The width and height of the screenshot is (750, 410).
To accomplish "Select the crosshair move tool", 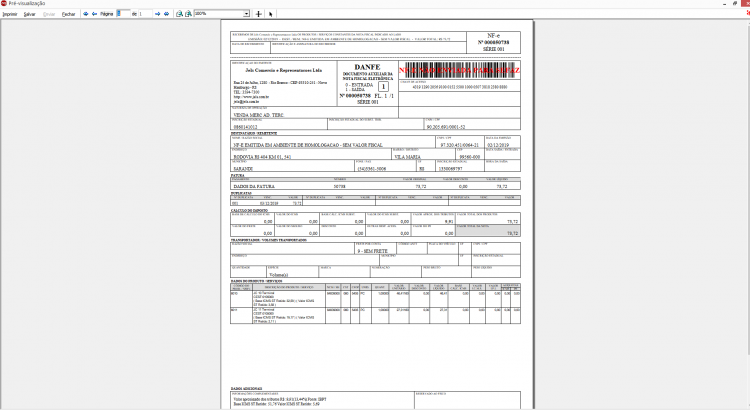I will [258, 14].
